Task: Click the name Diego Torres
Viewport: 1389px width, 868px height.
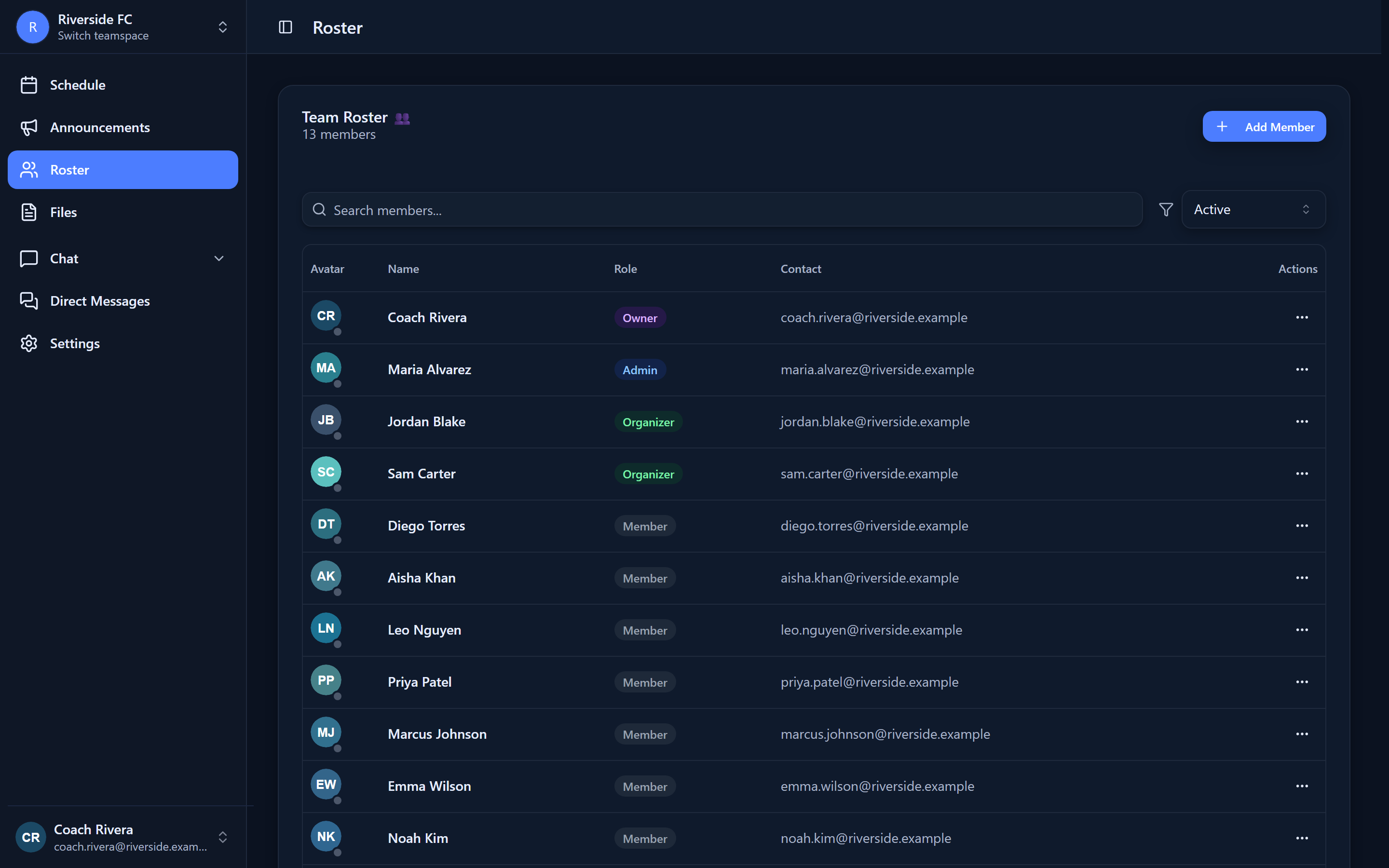Action: (426, 526)
